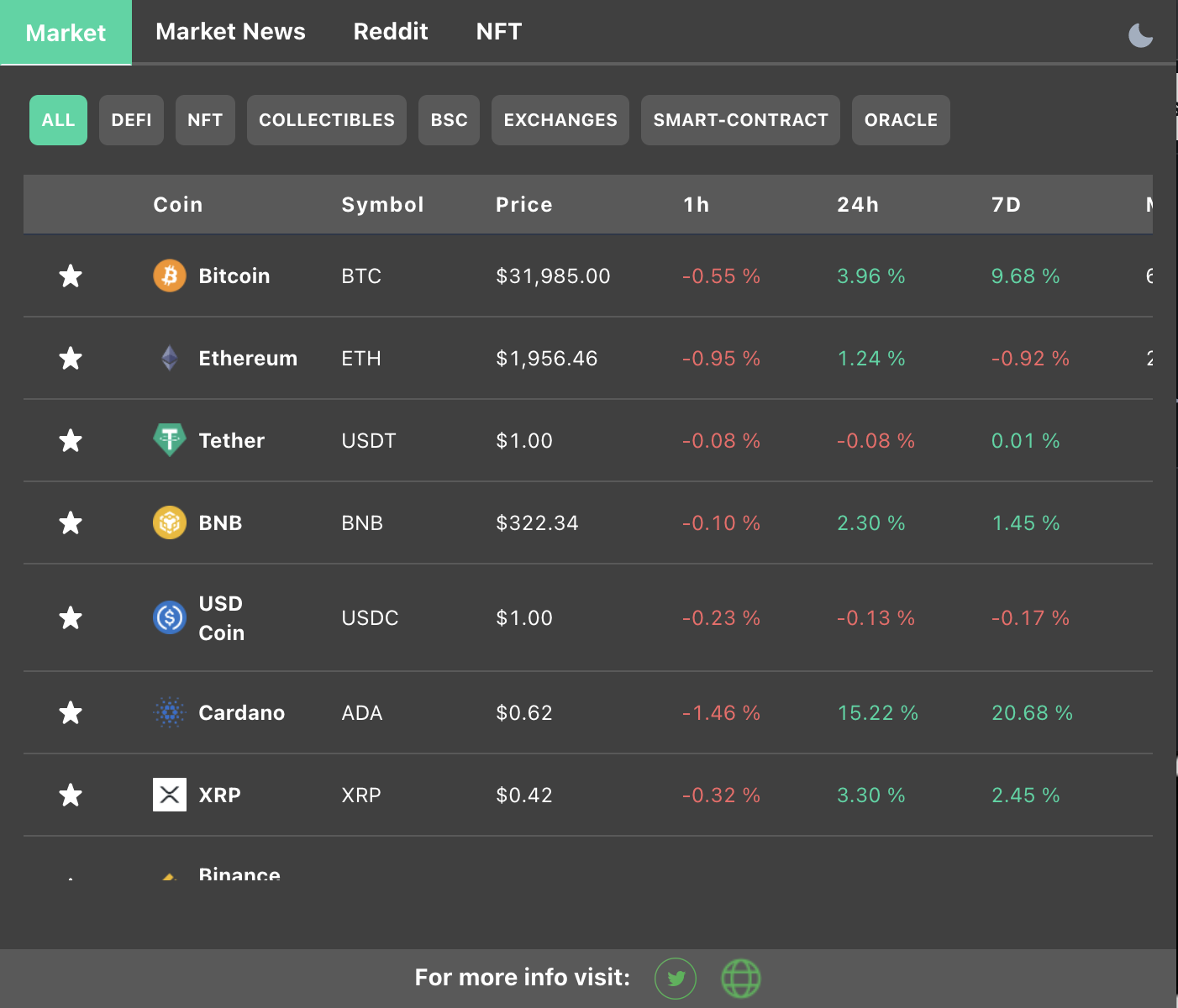Image resolution: width=1178 pixels, height=1008 pixels.
Task: Open the top NFT tab
Action: (499, 32)
